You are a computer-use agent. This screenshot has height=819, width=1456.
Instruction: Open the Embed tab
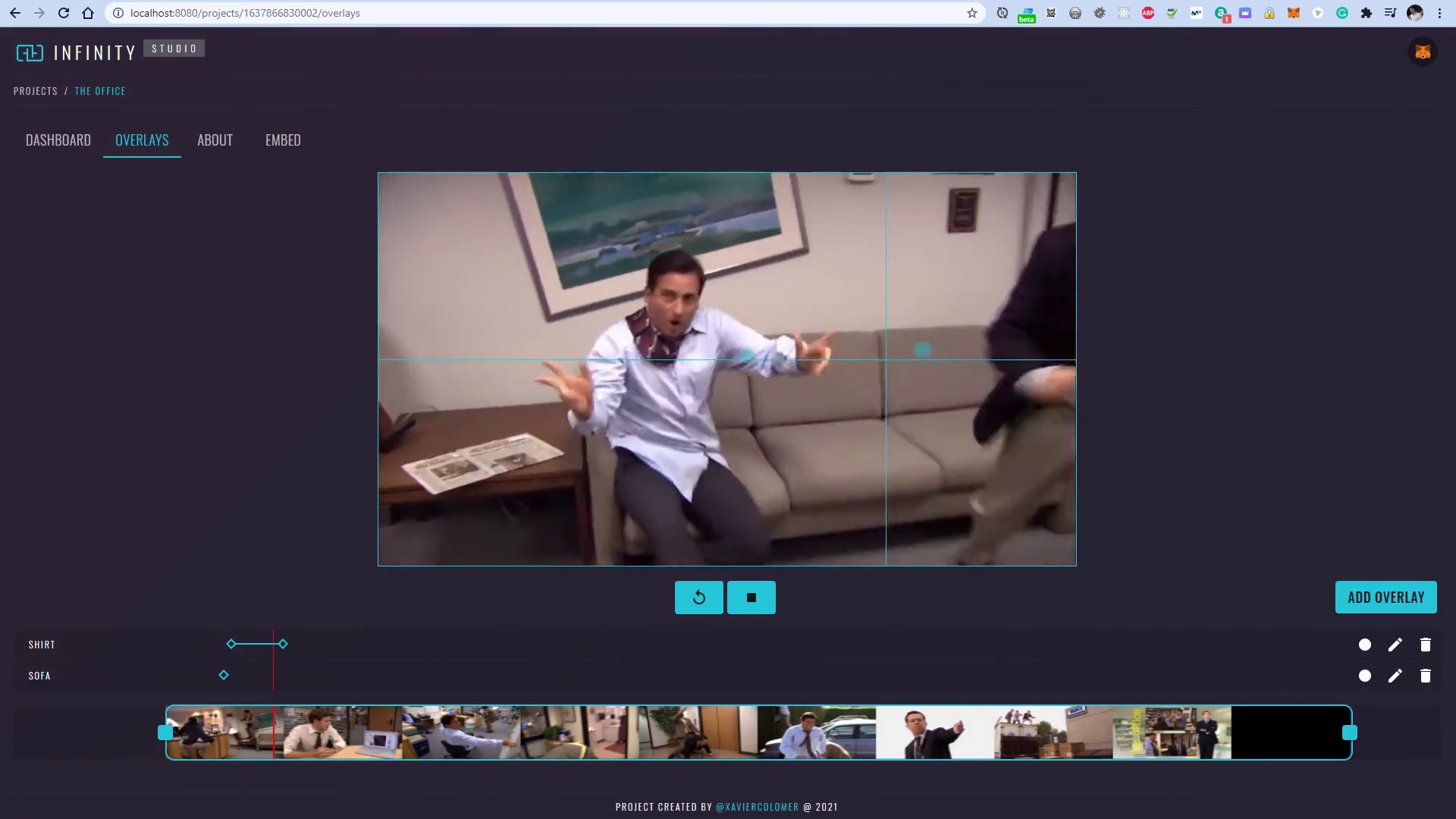(283, 140)
